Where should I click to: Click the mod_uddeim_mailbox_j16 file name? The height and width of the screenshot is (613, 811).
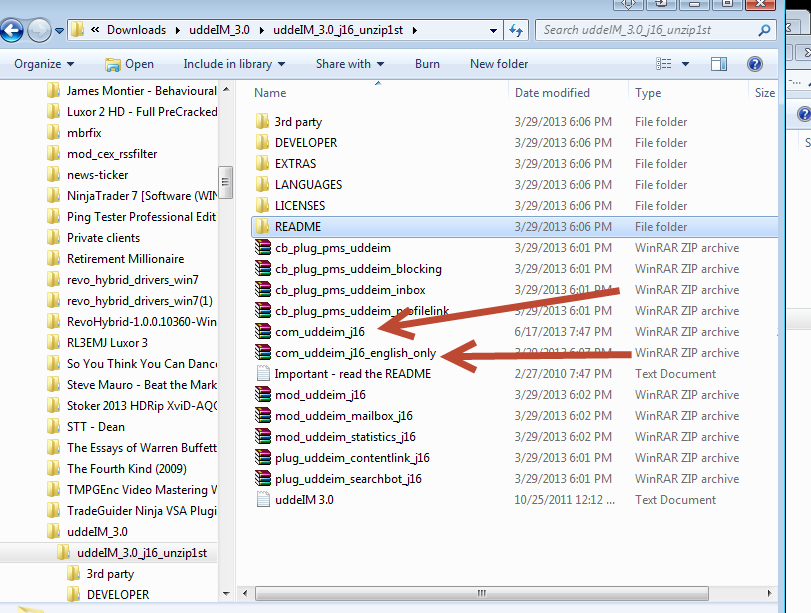[x=344, y=416]
